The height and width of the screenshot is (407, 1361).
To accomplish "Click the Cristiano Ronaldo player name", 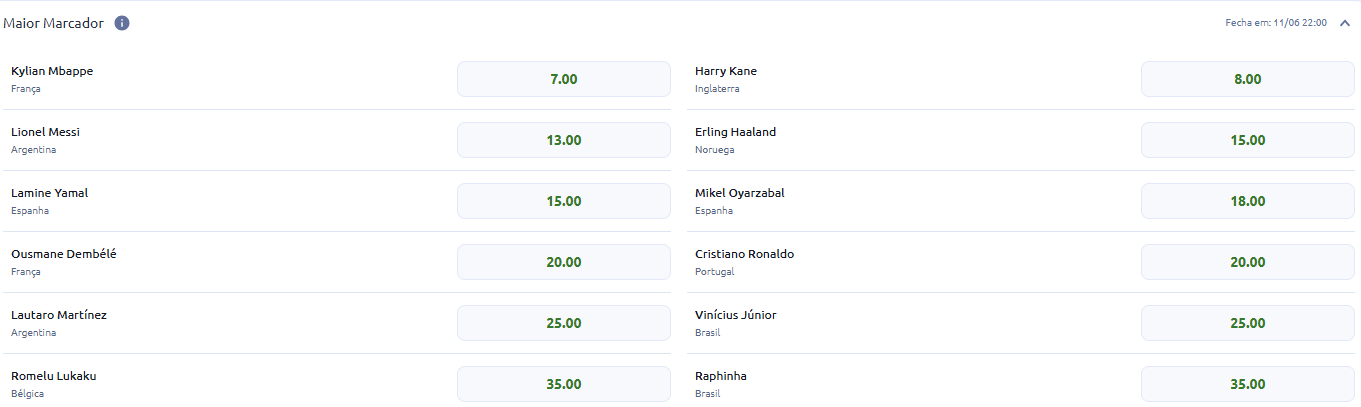I will click(x=744, y=254).
